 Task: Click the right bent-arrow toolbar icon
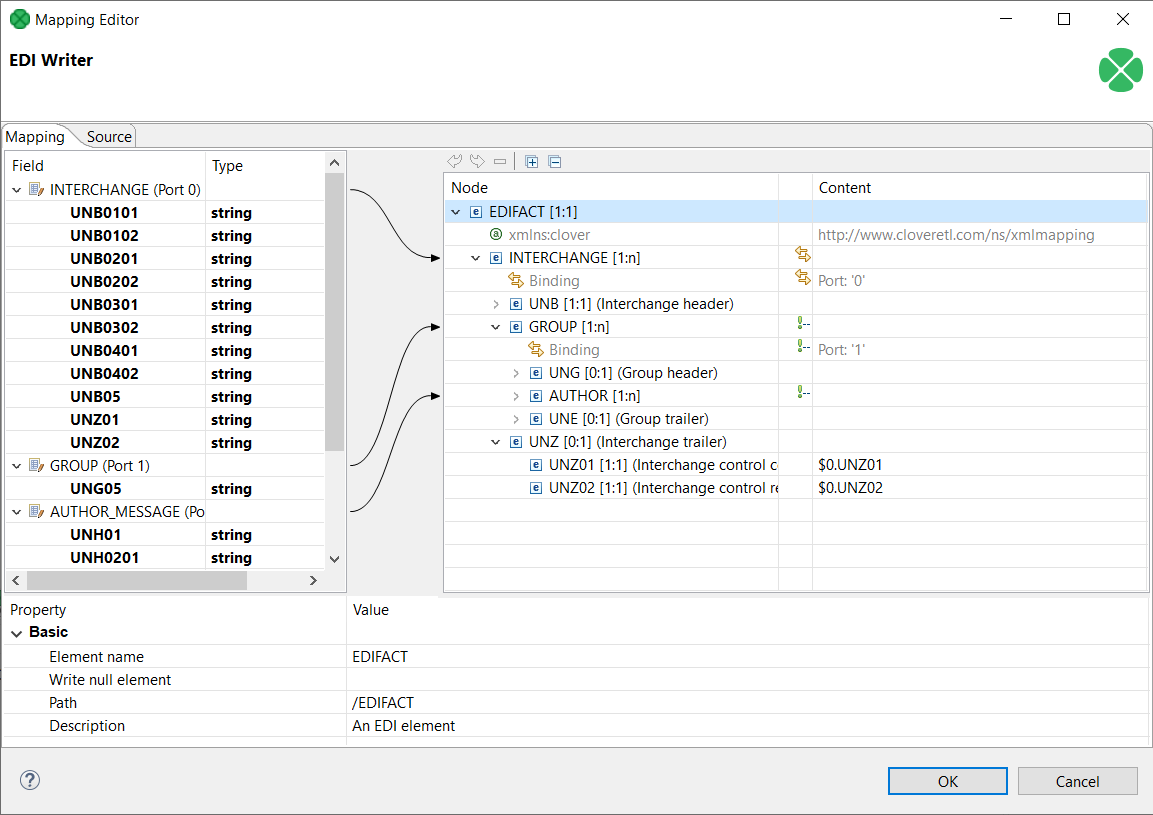click(x=476, y=161)
